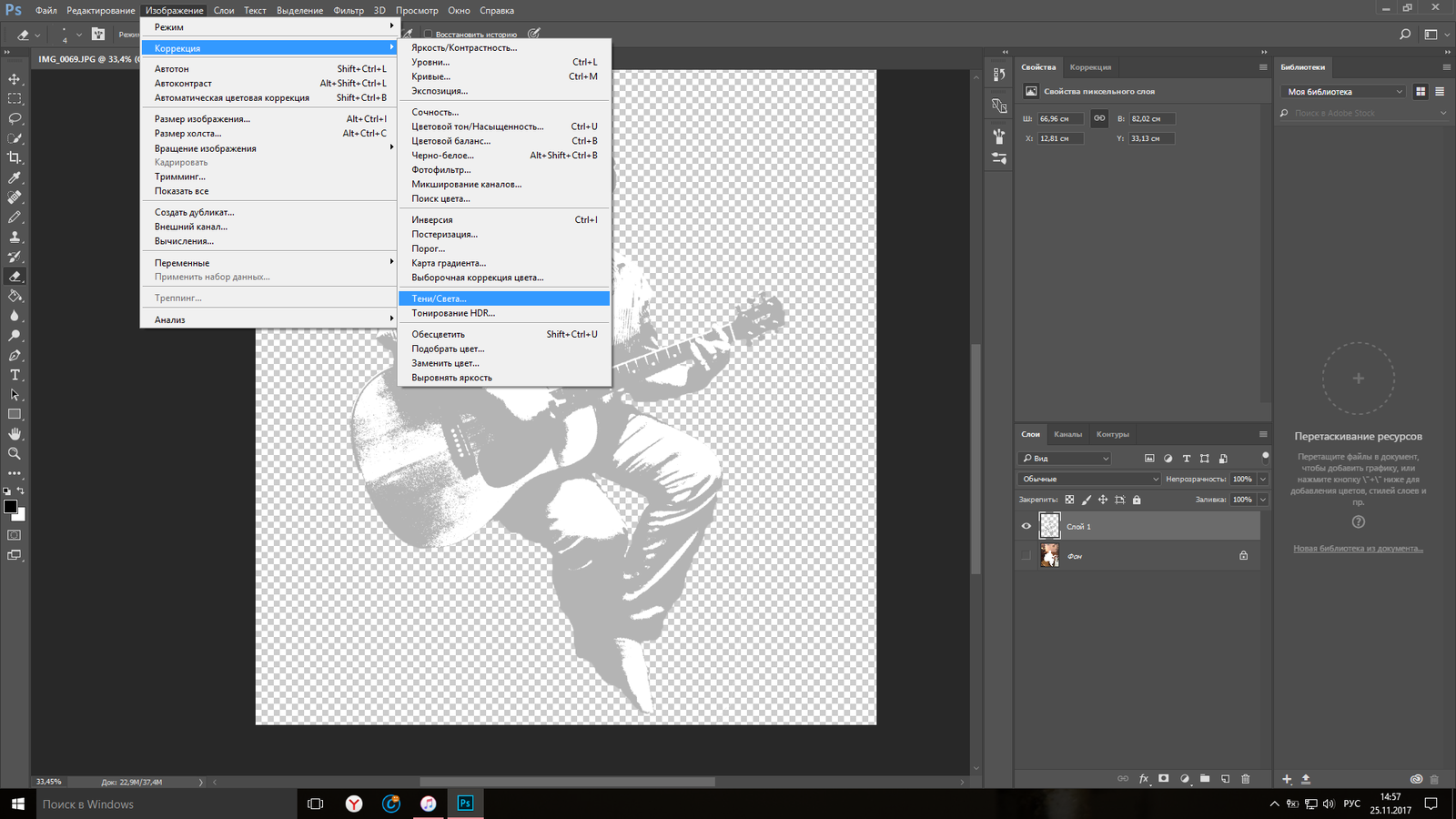Select the Paint Bucket tool
Screen dimensions: 1456x819
click(x=15, y=296)
